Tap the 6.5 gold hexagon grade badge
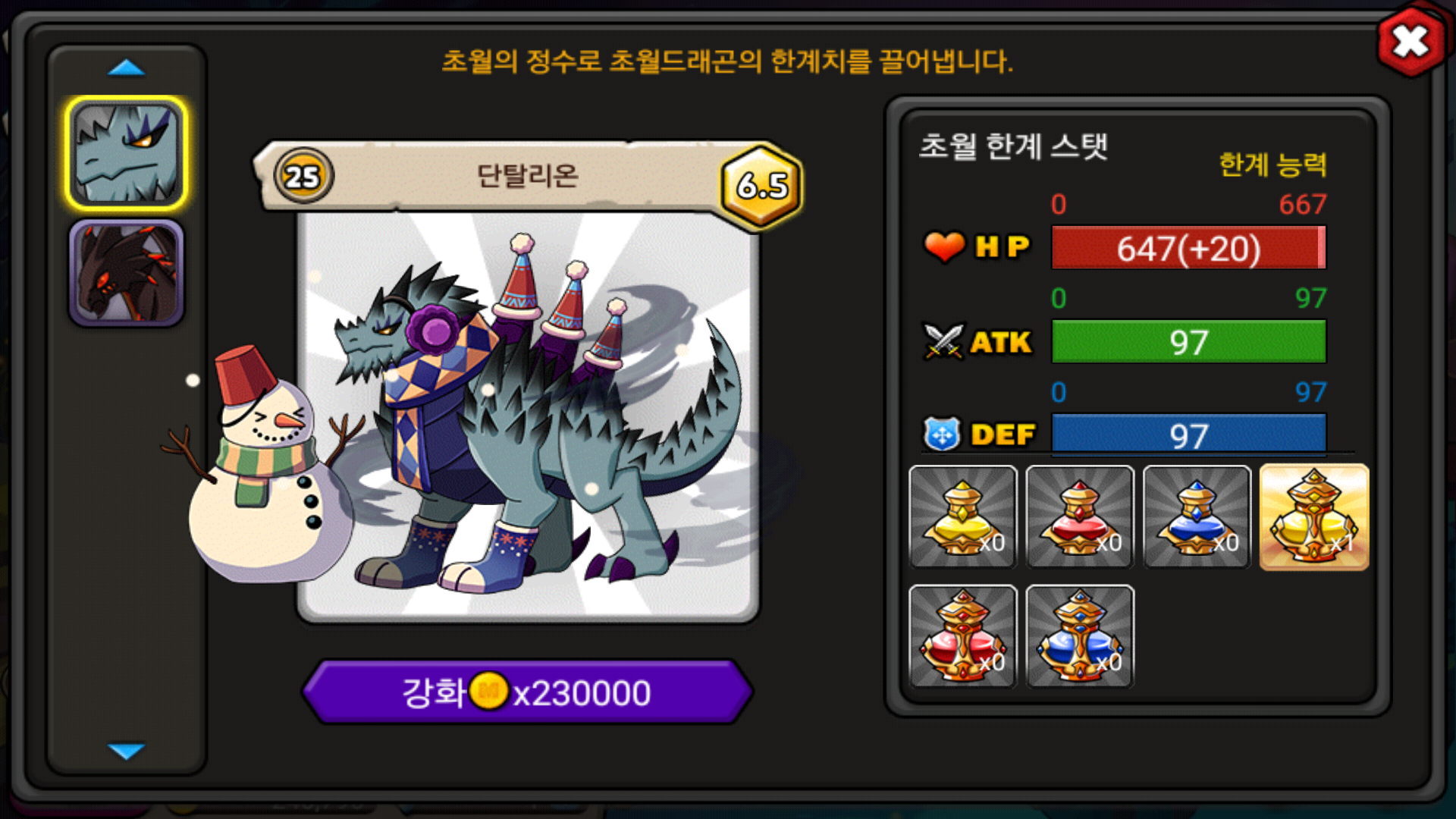 coord(761,184)
